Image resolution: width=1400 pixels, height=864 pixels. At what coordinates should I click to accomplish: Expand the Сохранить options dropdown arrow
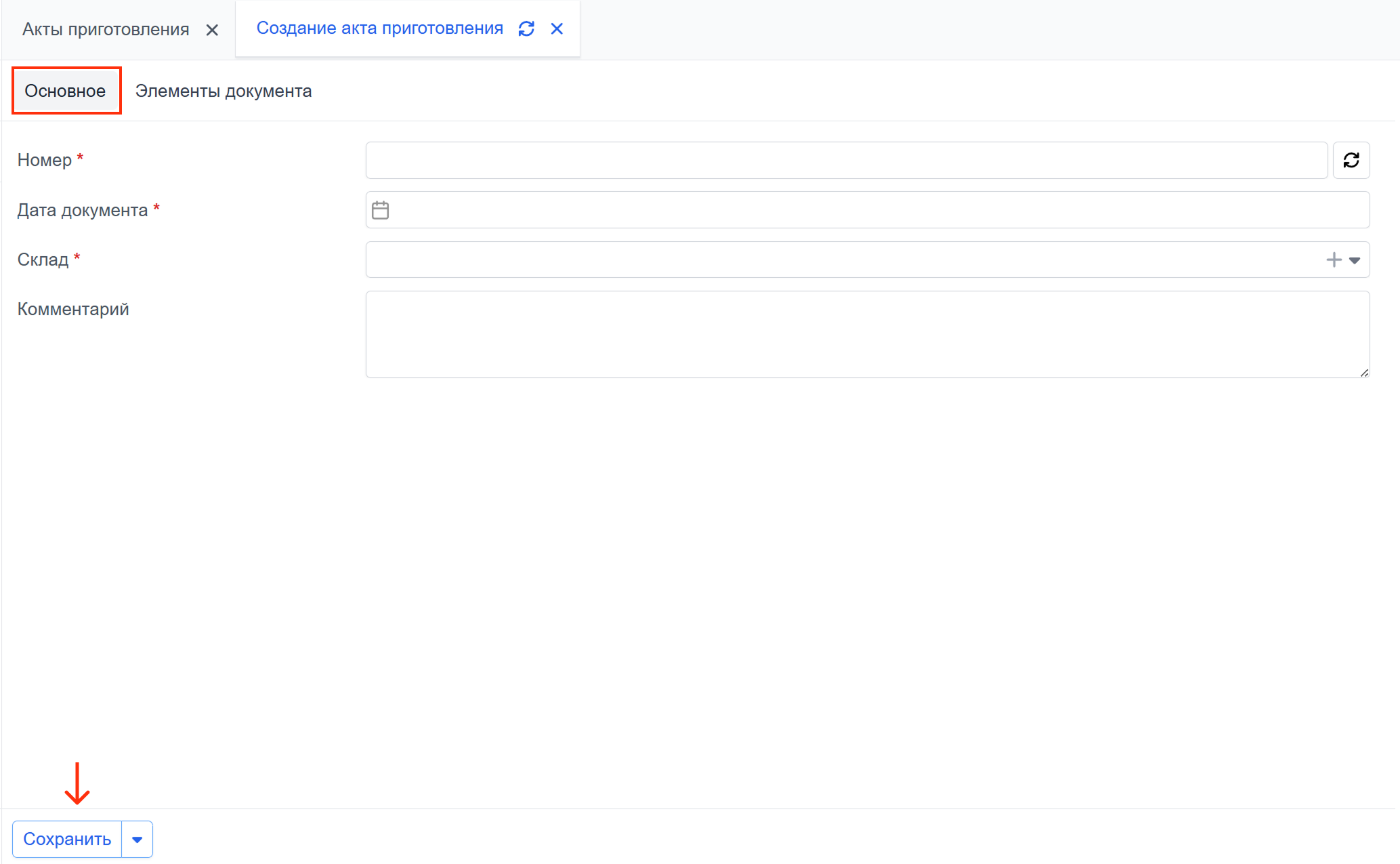[137, 839]
